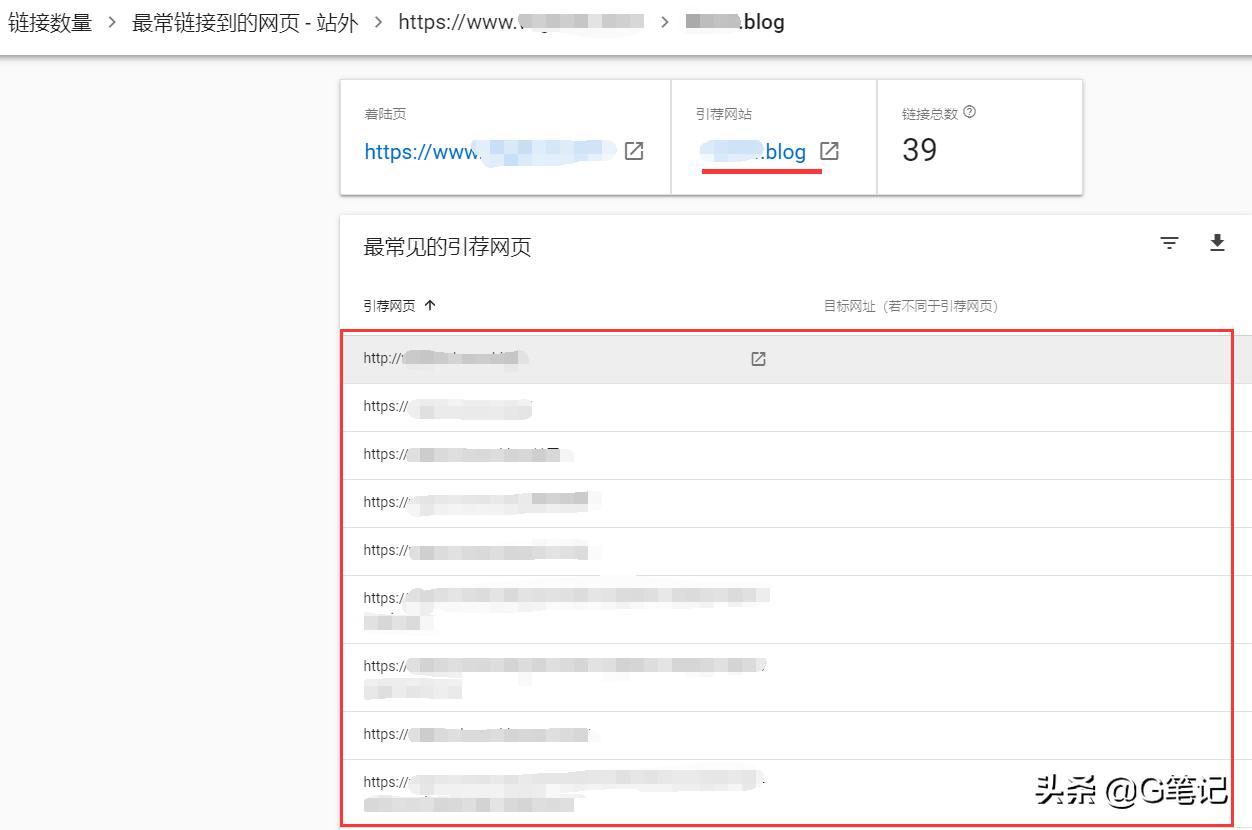Open landing page with its external link icon
This screenshot has height=830, width=1252.
633,151
